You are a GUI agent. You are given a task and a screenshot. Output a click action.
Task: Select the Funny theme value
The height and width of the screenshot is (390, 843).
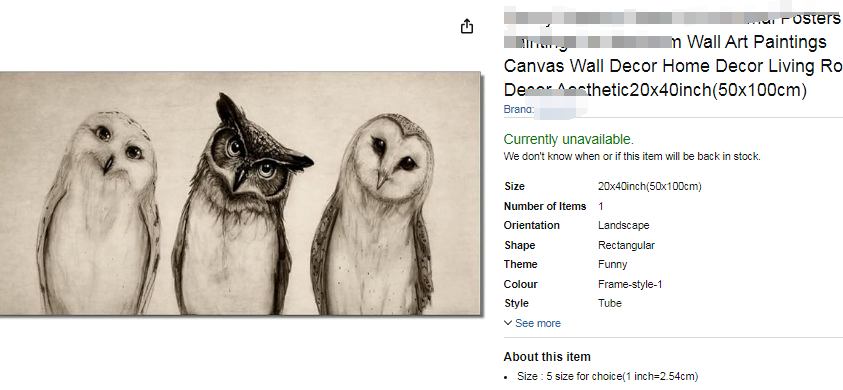612,265
